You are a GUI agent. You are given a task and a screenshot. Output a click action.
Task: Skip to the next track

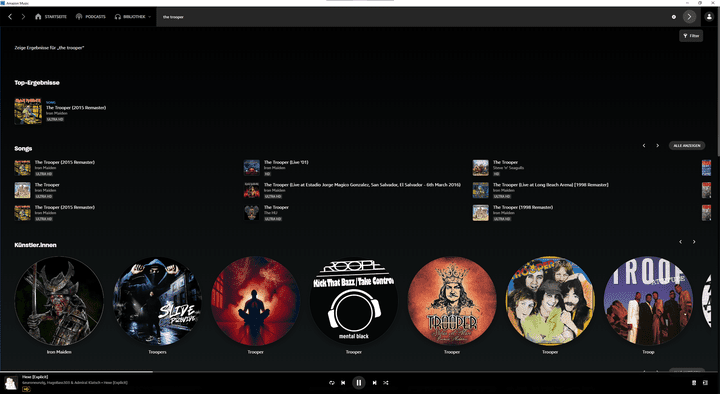click(x=374, y=383)
